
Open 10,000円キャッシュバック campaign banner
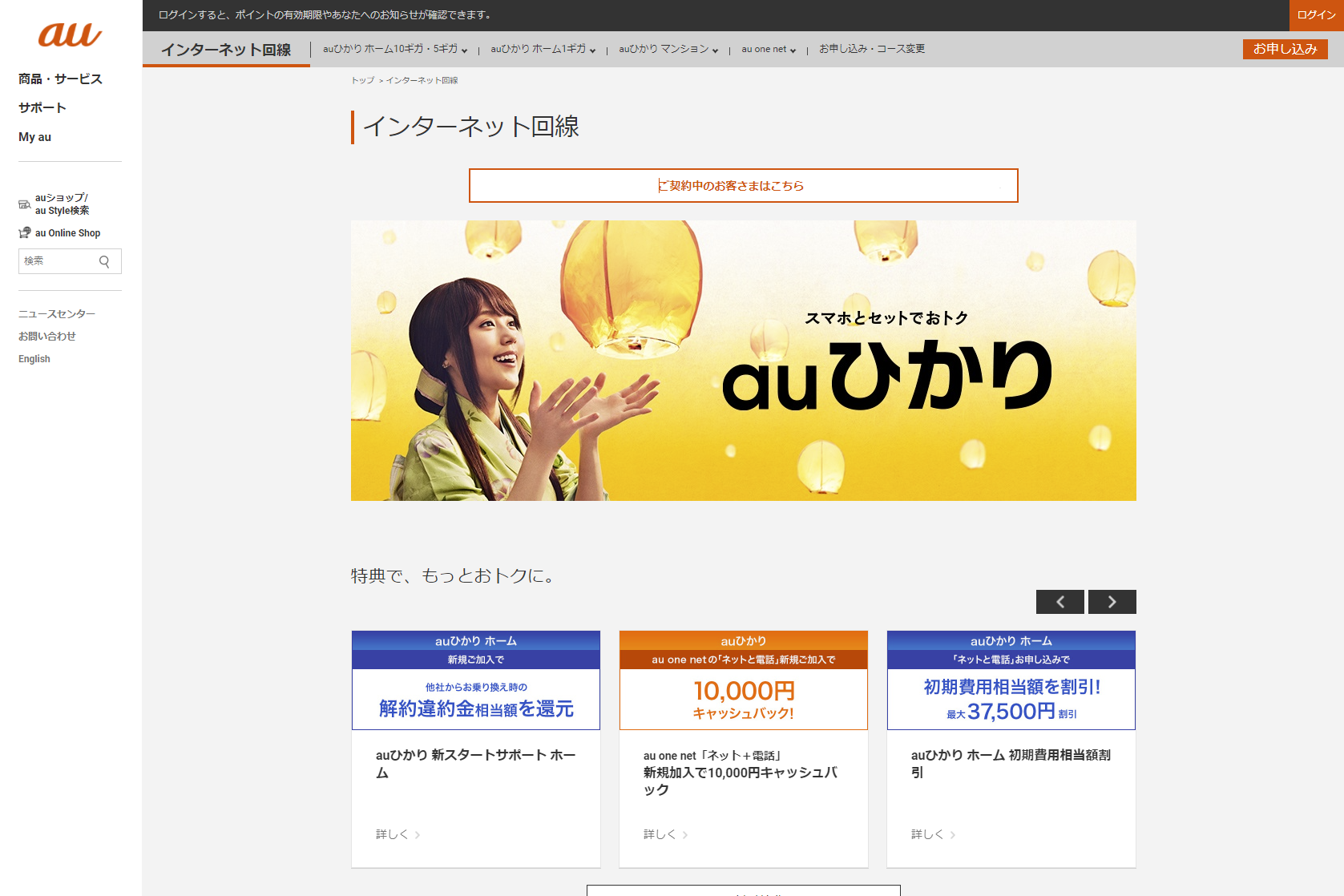click(x=743, y=680)
